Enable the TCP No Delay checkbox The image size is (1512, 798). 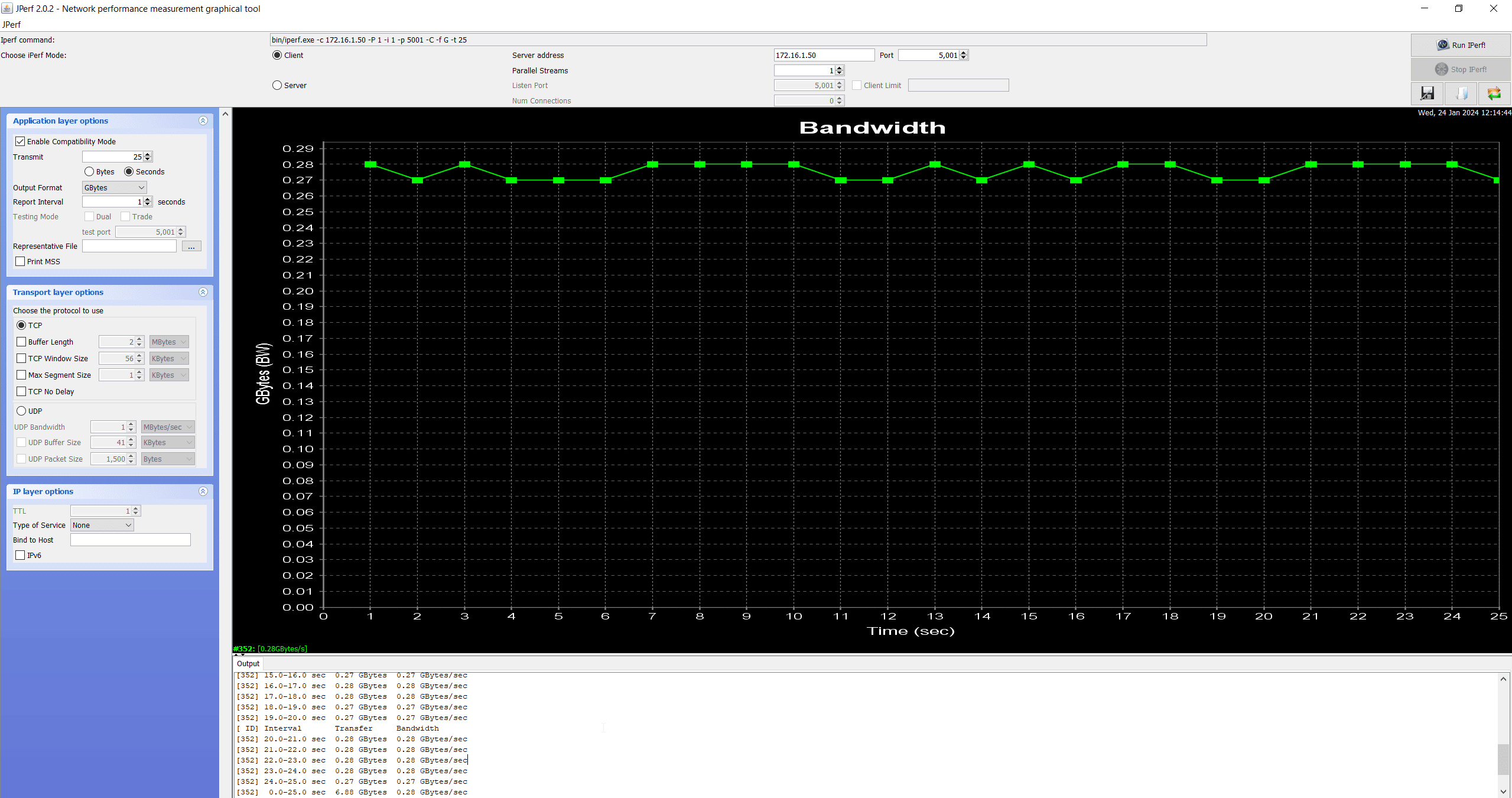[21, 391]
